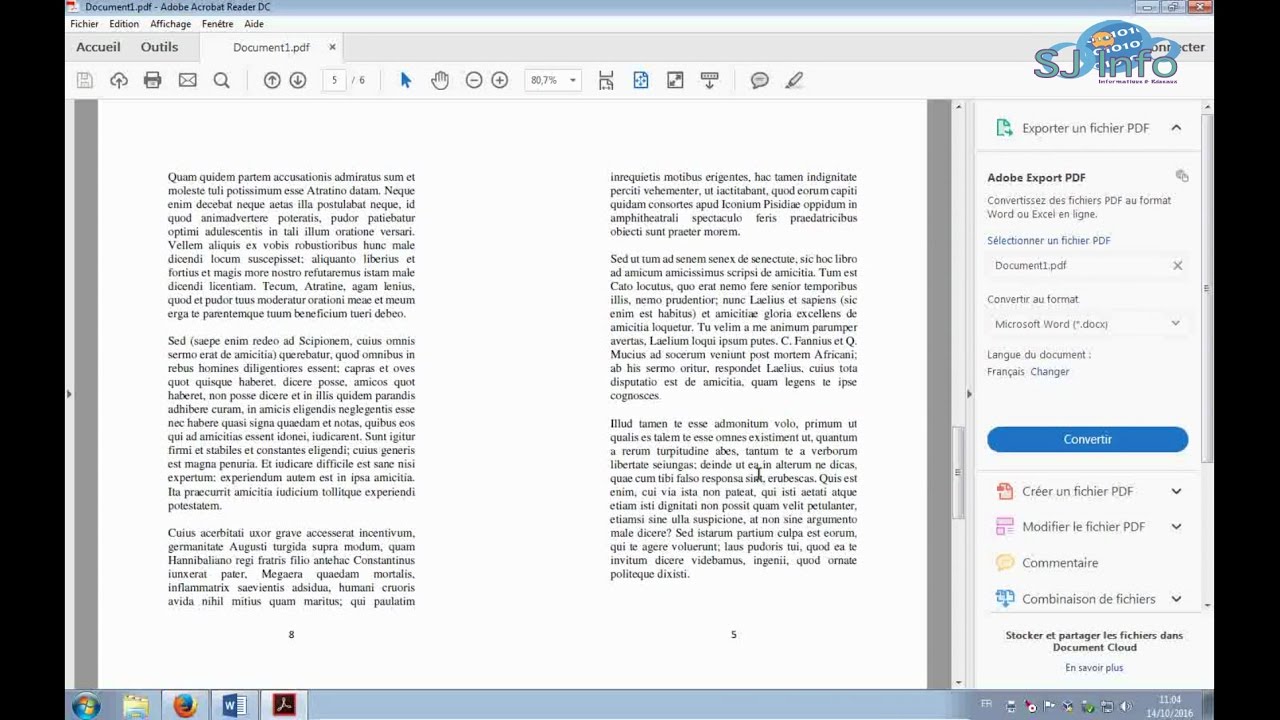
Task: Click the fit full page icon
Action: 641,80
